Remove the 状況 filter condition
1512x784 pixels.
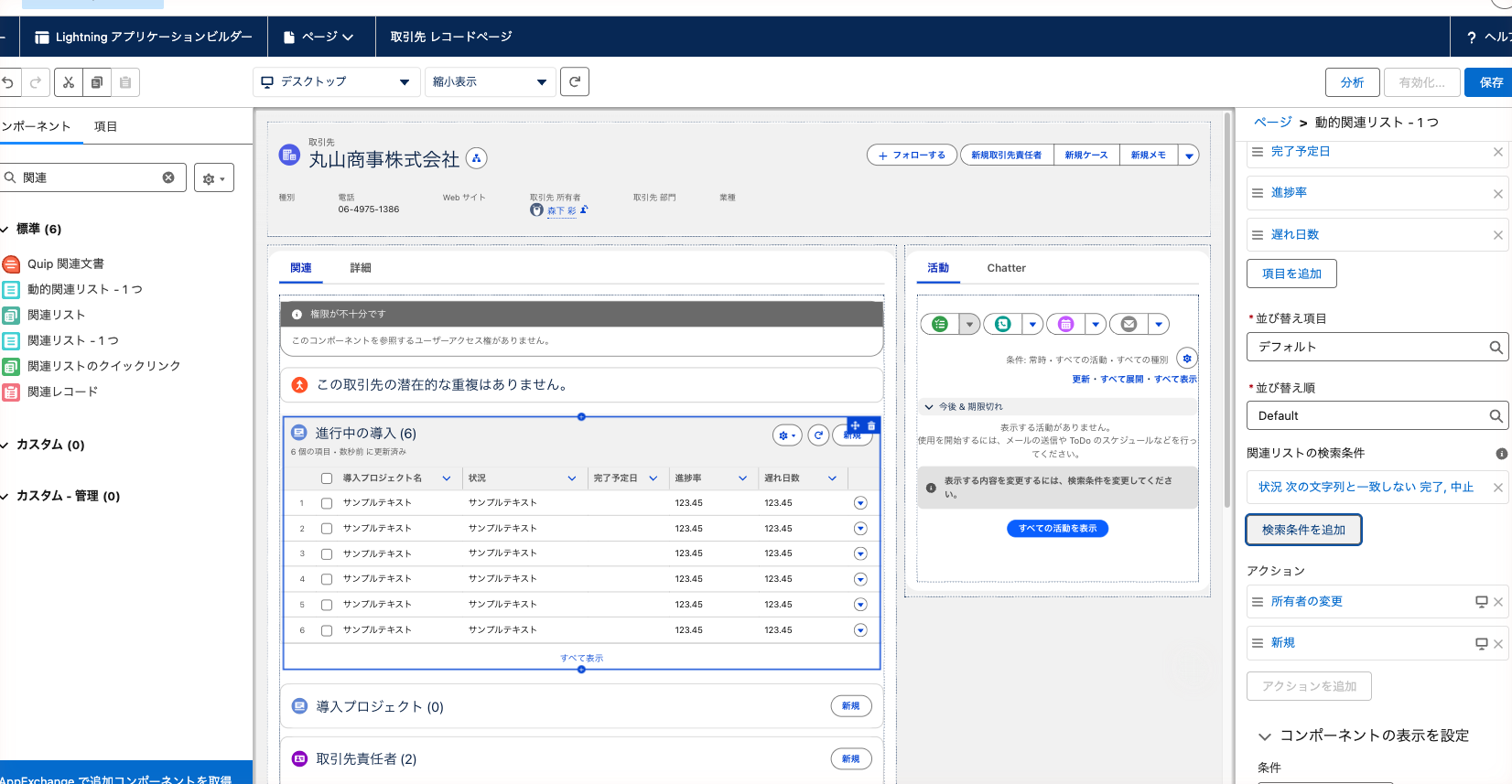tap(1498, 488)
